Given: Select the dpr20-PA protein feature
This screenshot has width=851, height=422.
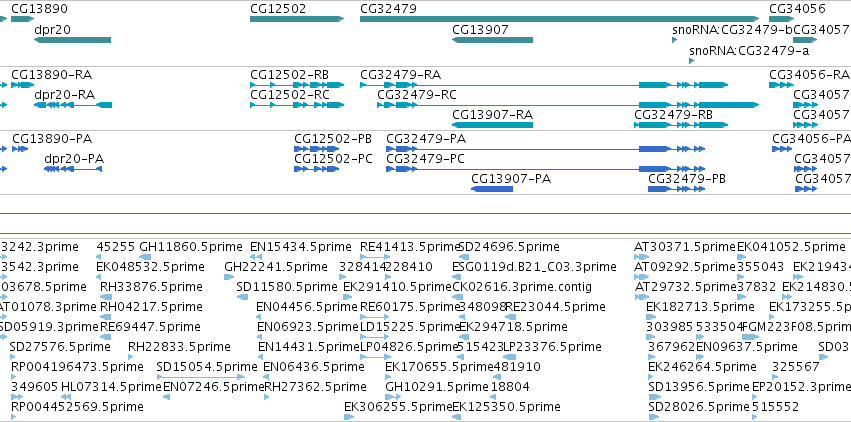Looking at the screenshot, I should (73, 169).
